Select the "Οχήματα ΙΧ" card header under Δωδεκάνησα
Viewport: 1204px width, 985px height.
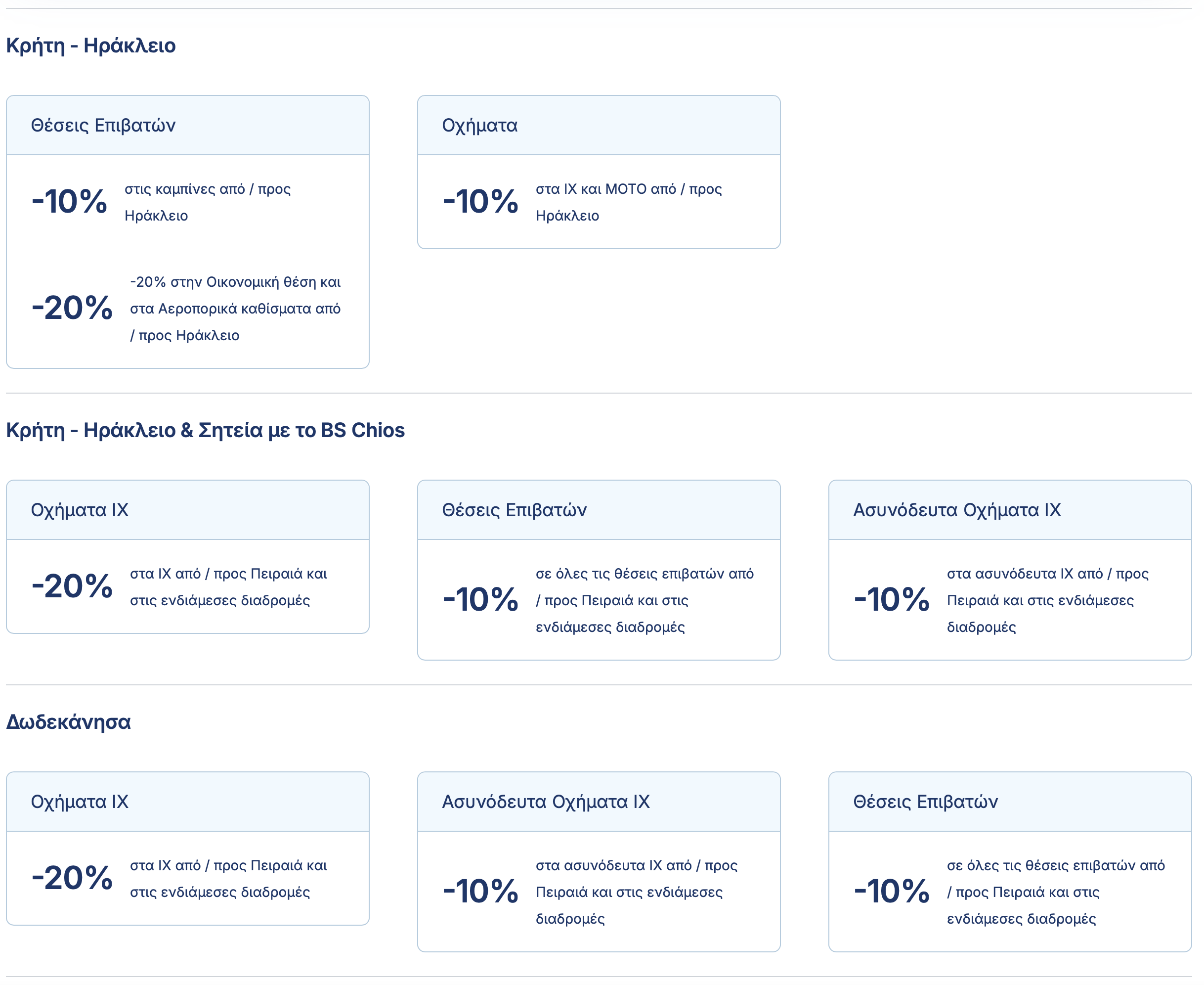point(80,802)
